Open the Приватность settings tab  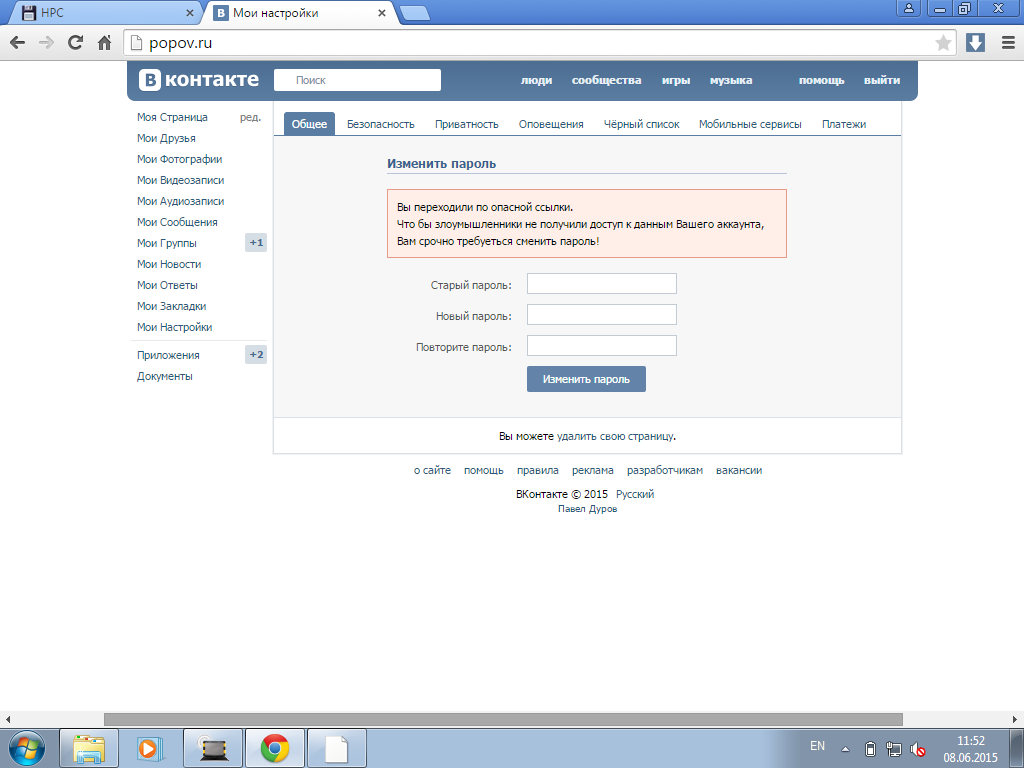pyautogui.click(x=466, y=124)
